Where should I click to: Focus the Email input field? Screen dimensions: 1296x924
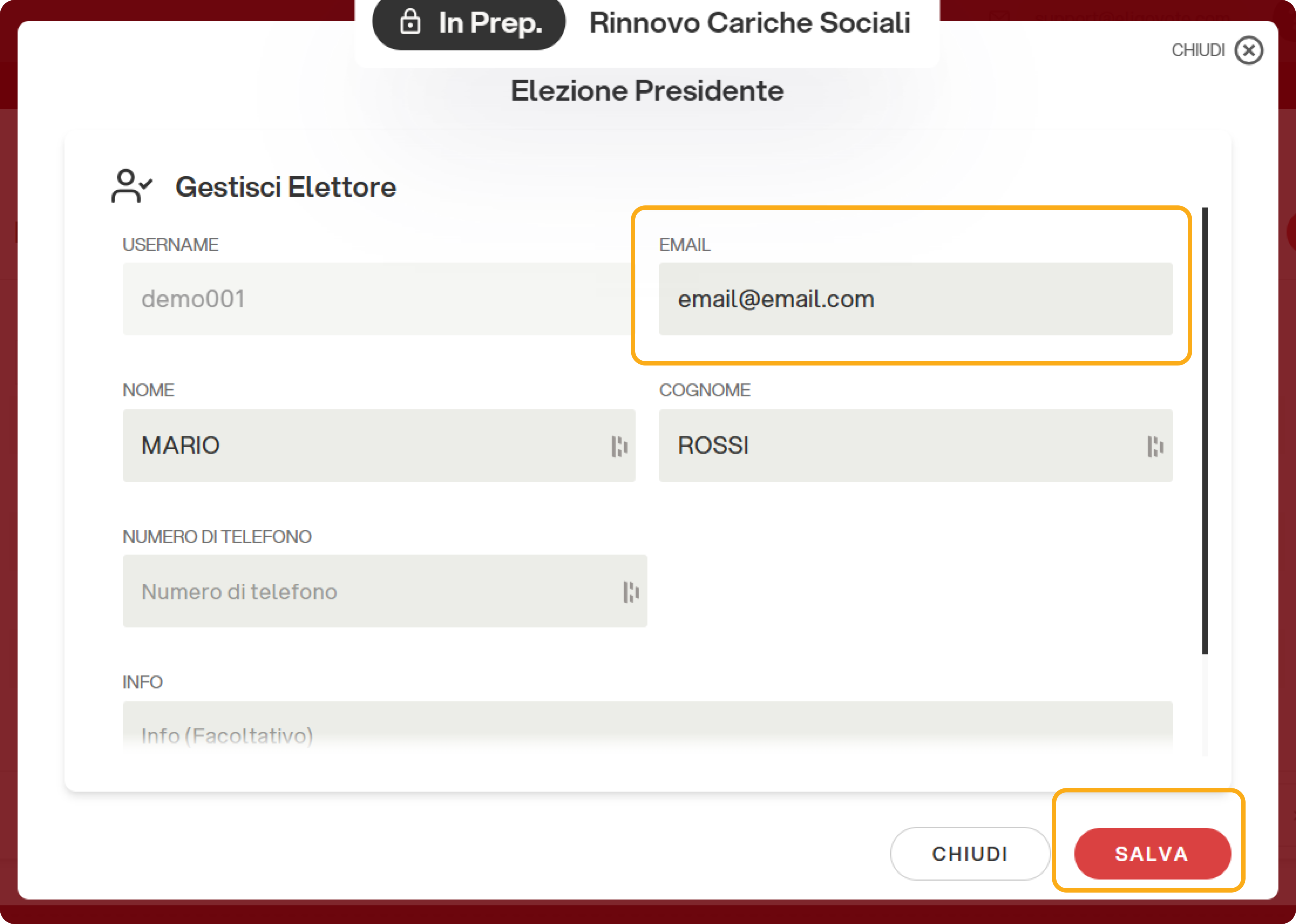tap(915, 299)
